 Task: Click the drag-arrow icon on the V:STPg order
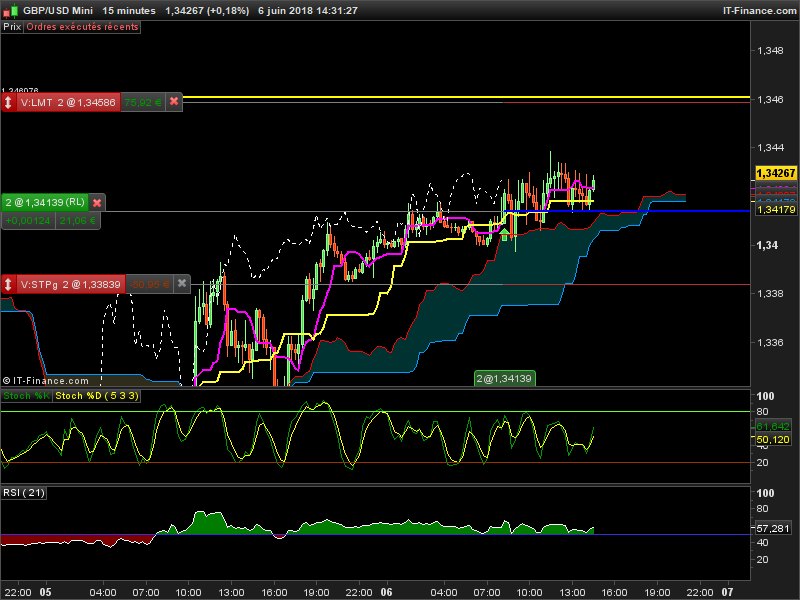(x=8, y=284)
